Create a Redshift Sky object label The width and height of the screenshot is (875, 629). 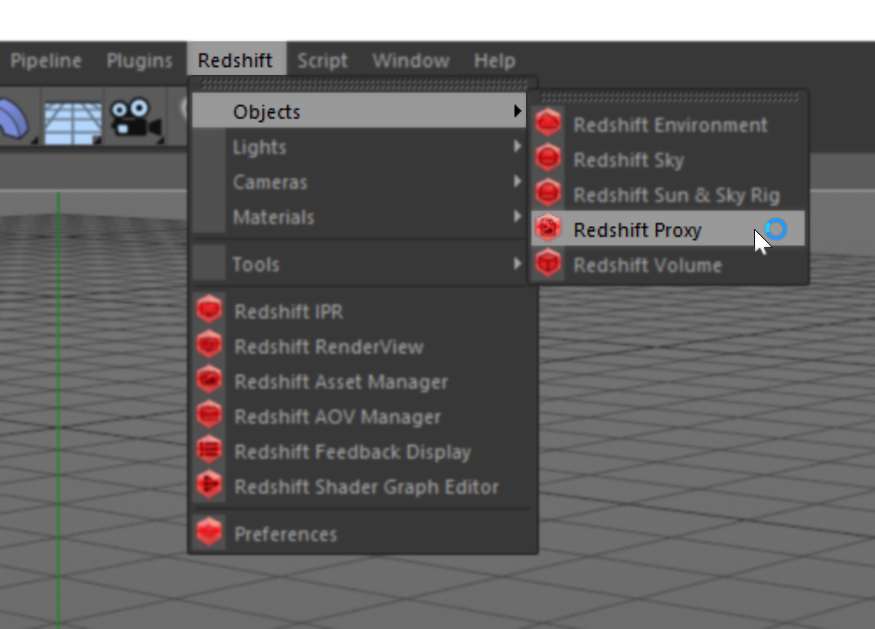click(x=628, y=160)
